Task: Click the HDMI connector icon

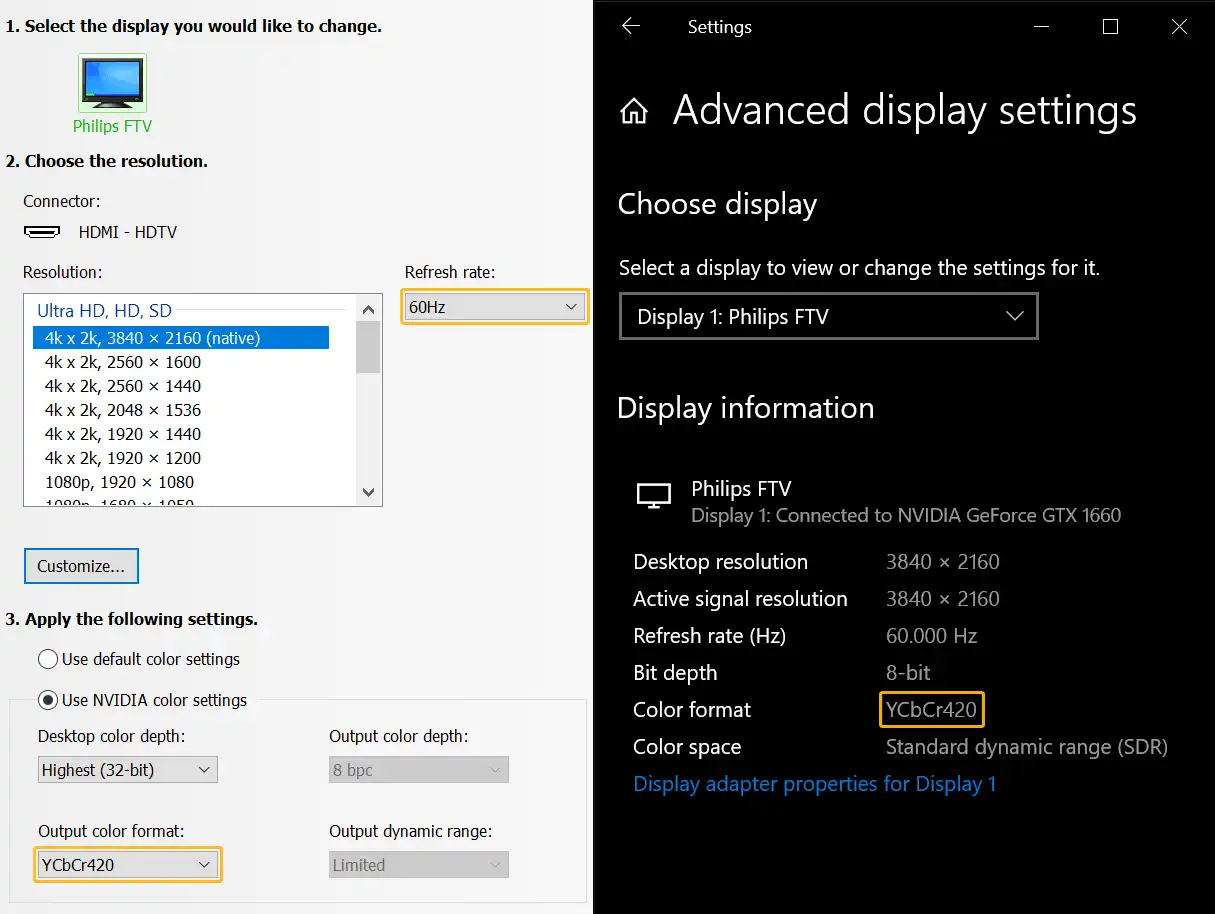Action: pyautogui.click(x=42, y=232)
